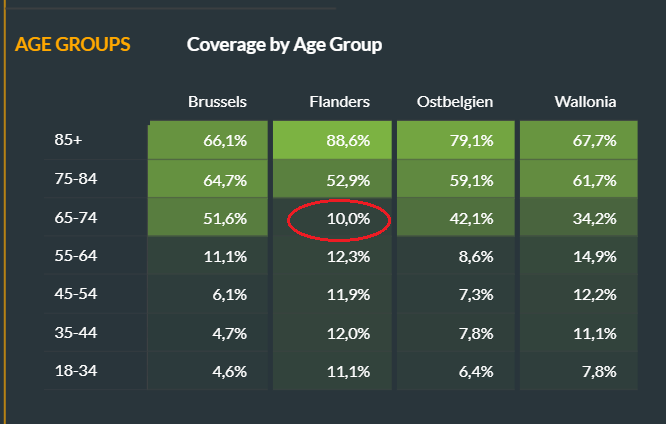The image size is (666, 424).
Task: Click the AGE GROUPS section heading
Action: [x=73, y=45]
